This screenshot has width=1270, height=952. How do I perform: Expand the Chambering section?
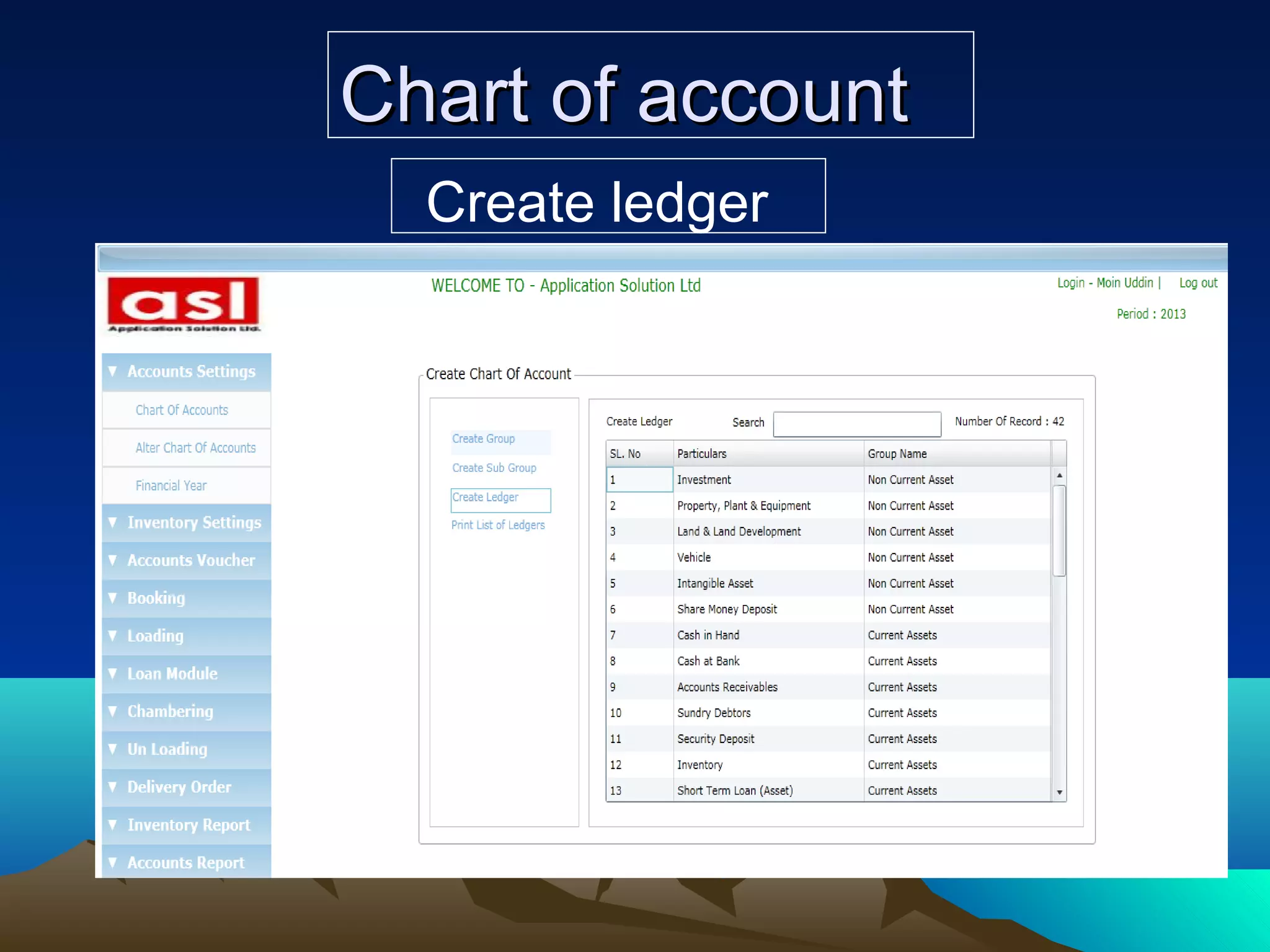click(x=187, y=712)
